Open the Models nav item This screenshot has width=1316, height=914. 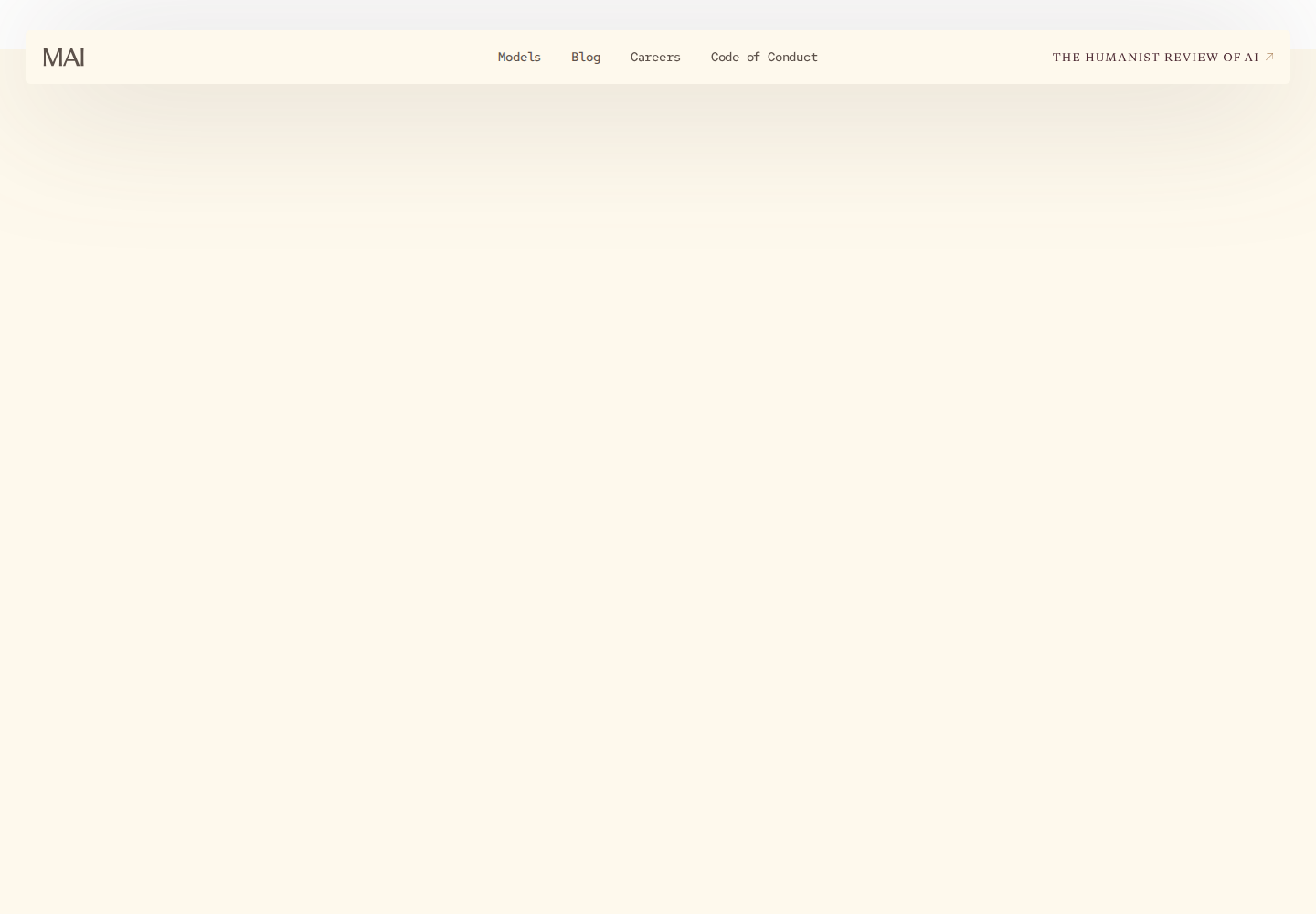[519, 57]
